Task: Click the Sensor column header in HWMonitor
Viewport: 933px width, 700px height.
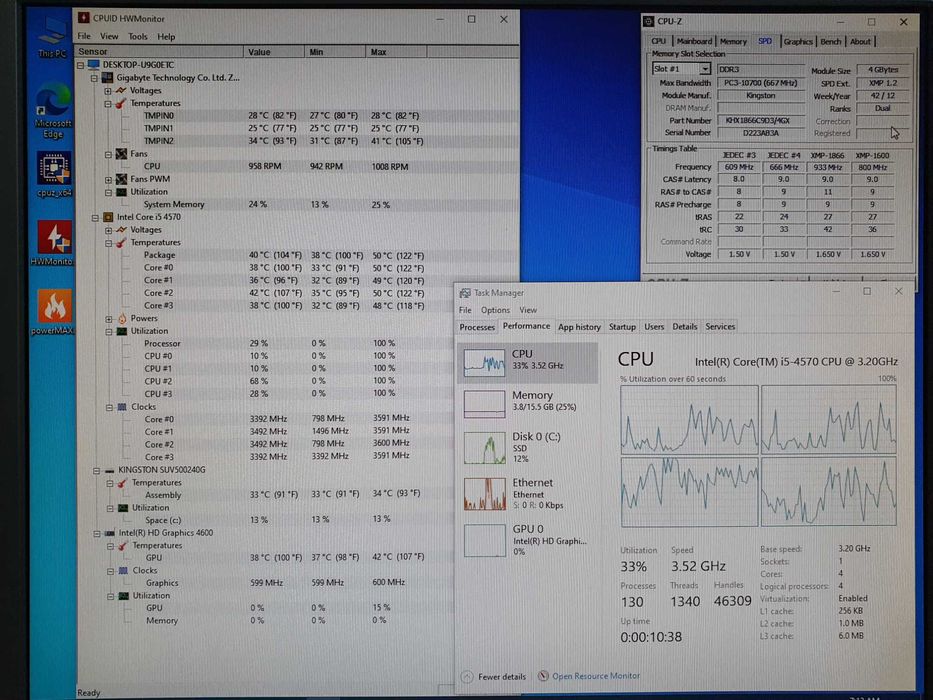Action: pyautogui.click(x=158, y=52)
